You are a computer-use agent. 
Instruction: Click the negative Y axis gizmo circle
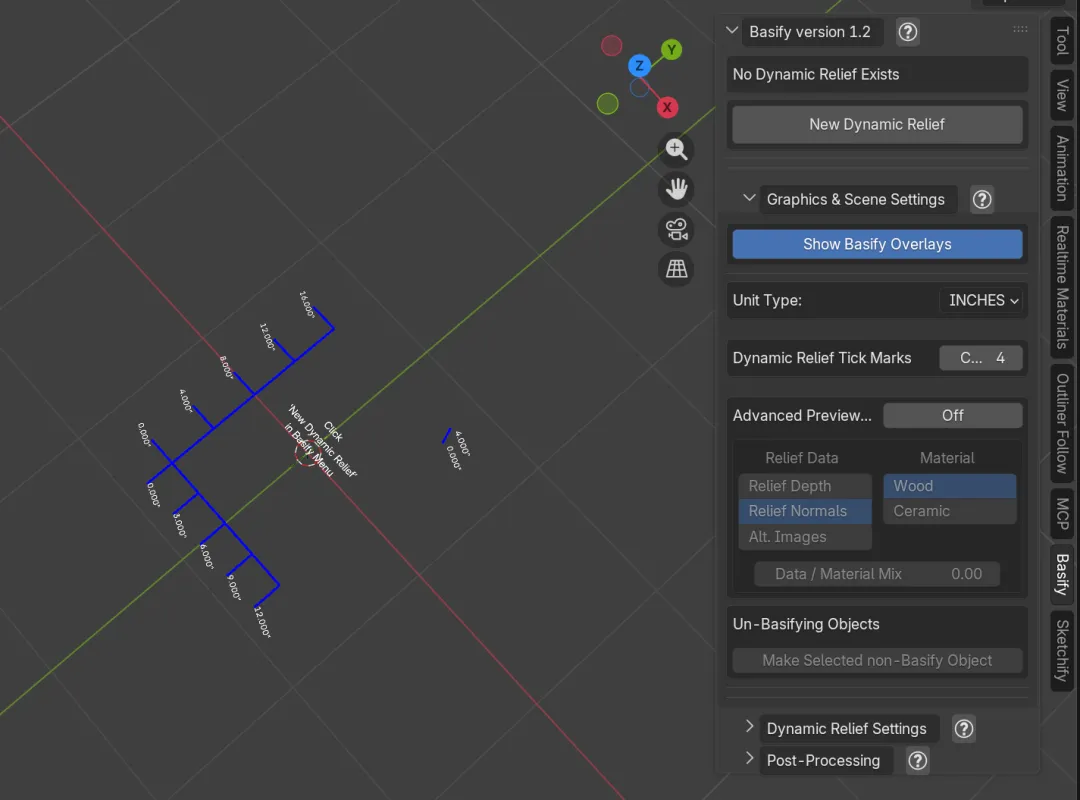click(608, 104)
